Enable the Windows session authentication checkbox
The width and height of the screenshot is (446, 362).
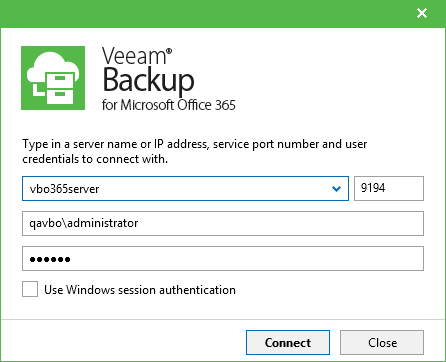pyautogui.click(x=30, y=289)
